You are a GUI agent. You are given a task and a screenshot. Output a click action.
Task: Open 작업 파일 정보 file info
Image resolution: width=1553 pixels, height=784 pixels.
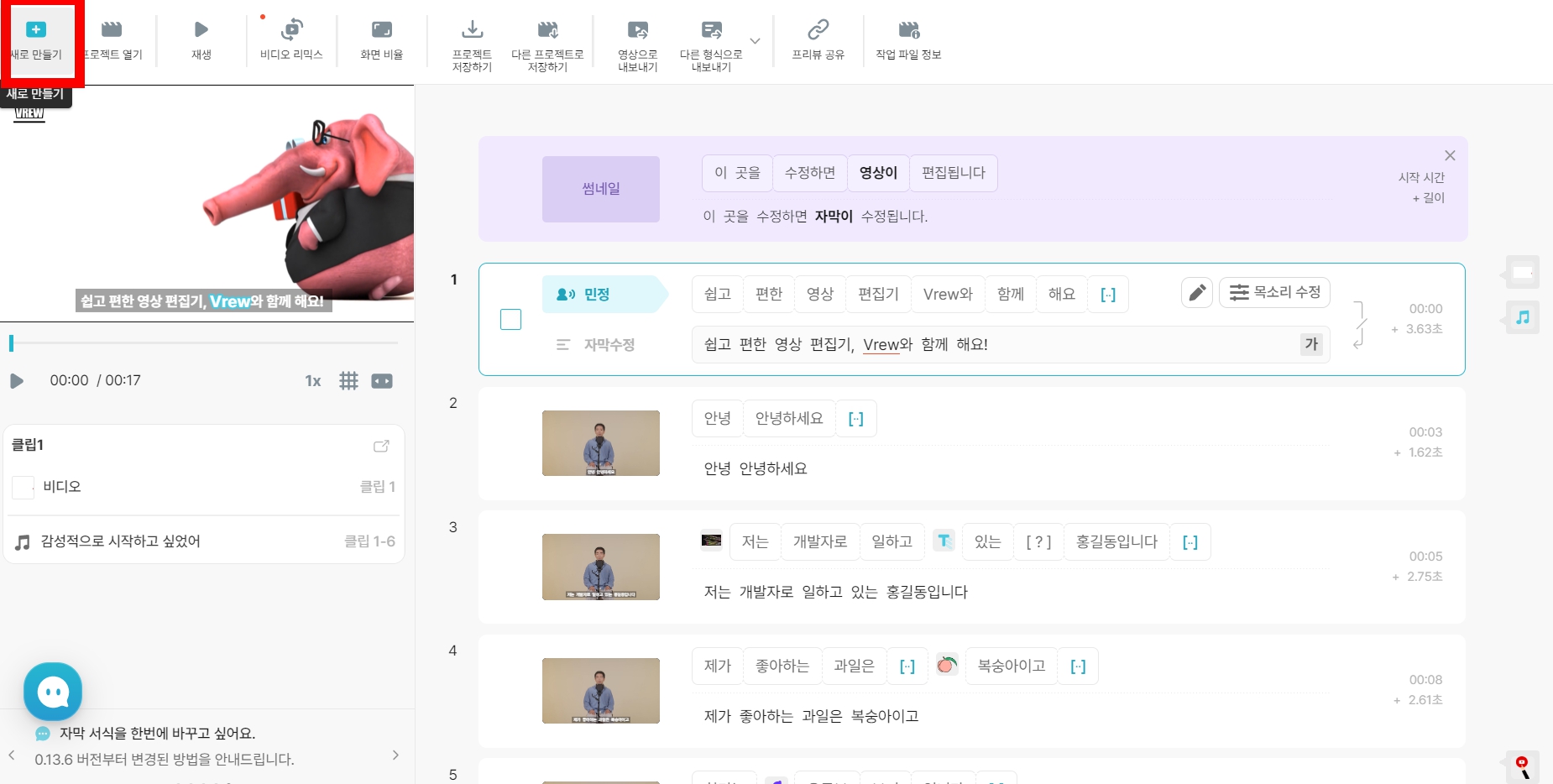tap(908, 30)
